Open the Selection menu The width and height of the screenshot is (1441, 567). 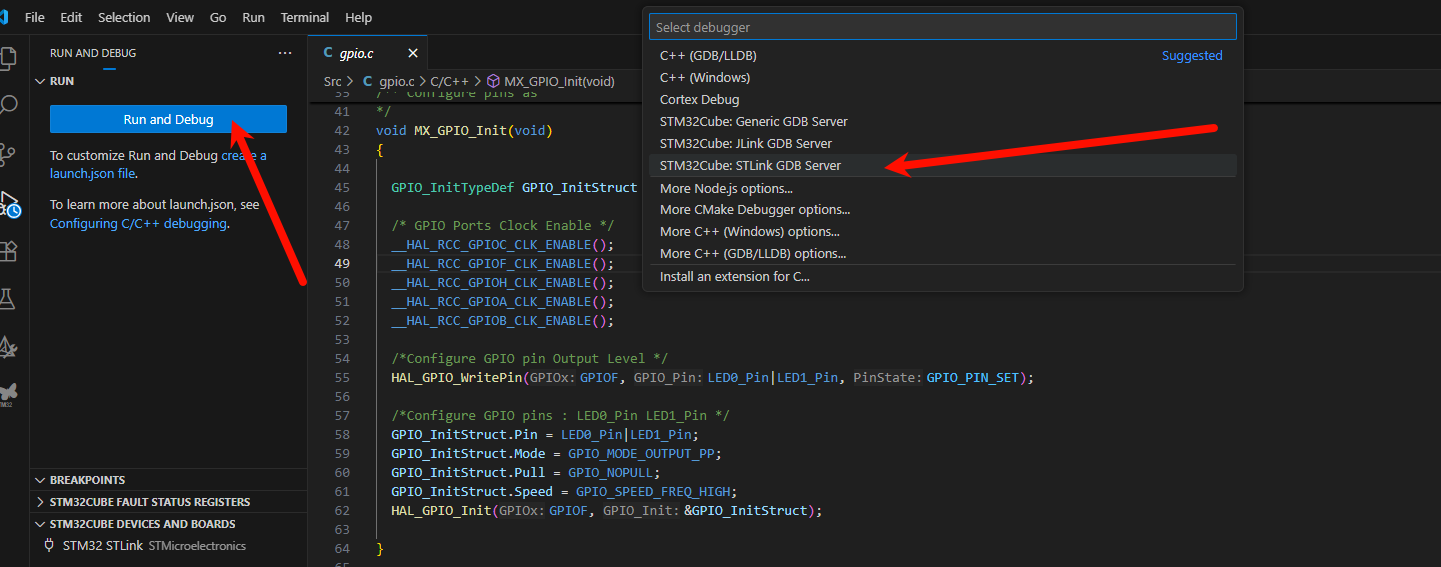[x=124, y=17]
